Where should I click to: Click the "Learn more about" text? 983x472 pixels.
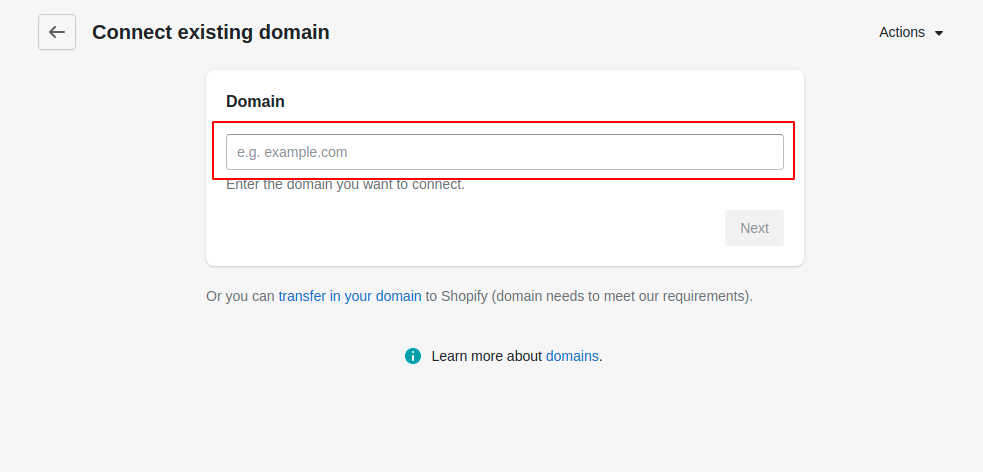pos(486,356)
